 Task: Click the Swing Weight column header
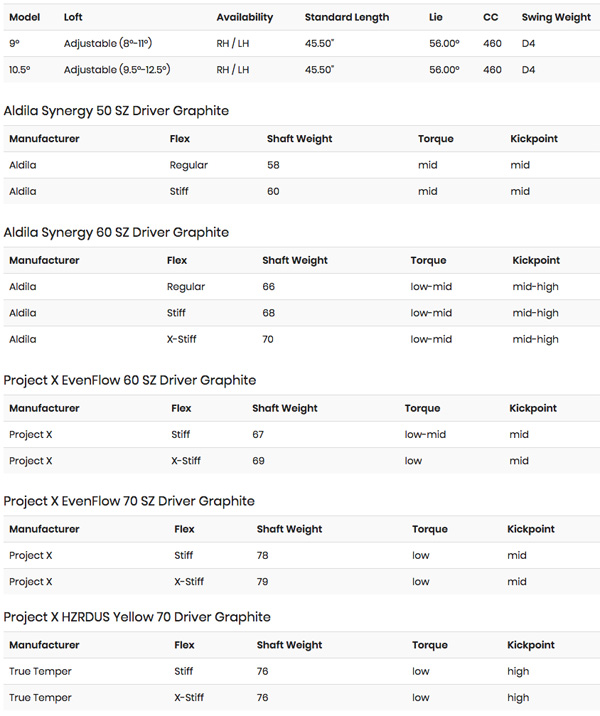point(556,17)
